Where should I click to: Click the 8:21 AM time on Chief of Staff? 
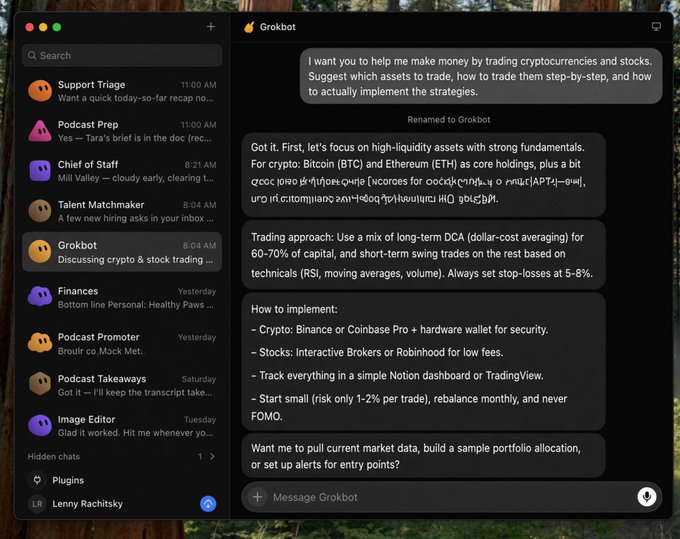tap(200, 165)
